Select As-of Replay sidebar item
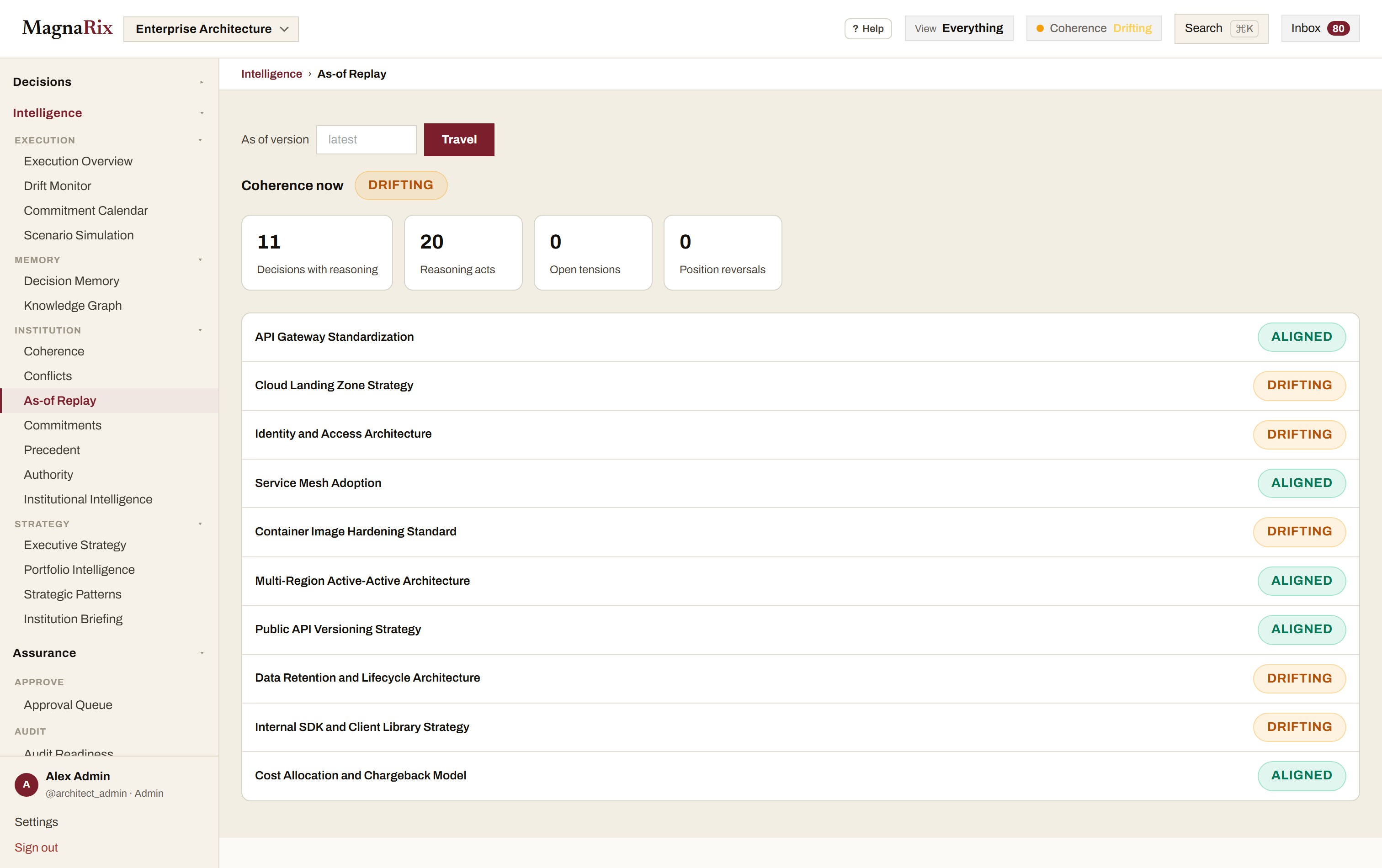1382x868 pixels. [109, 401]
